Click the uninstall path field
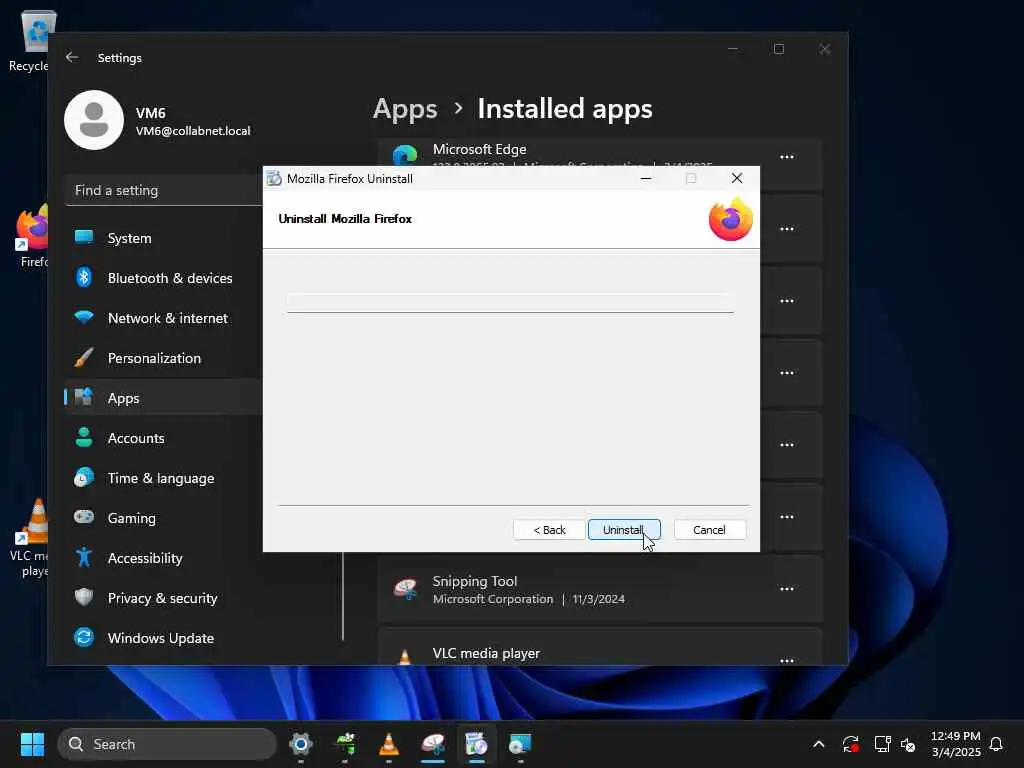The height and width of the screenshot is (768, 1024). [510, 302]
